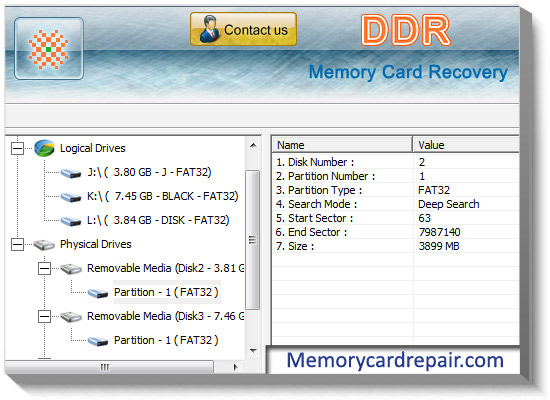Image resolution: width=550 pixels, height=400 pixels.
Task: Collapse the Physical Drives tree node
Action: (x=17, y=245)
